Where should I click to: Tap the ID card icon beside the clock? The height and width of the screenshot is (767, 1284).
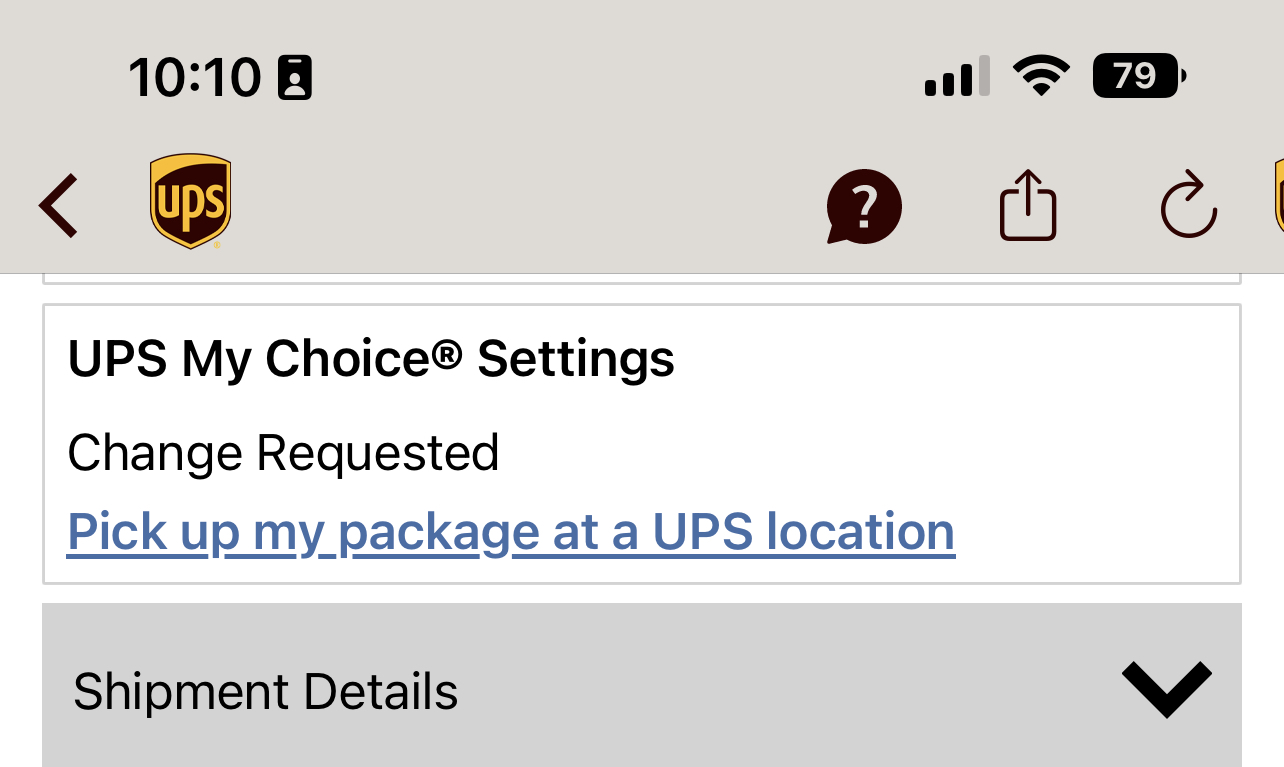[x=295, y=78]
